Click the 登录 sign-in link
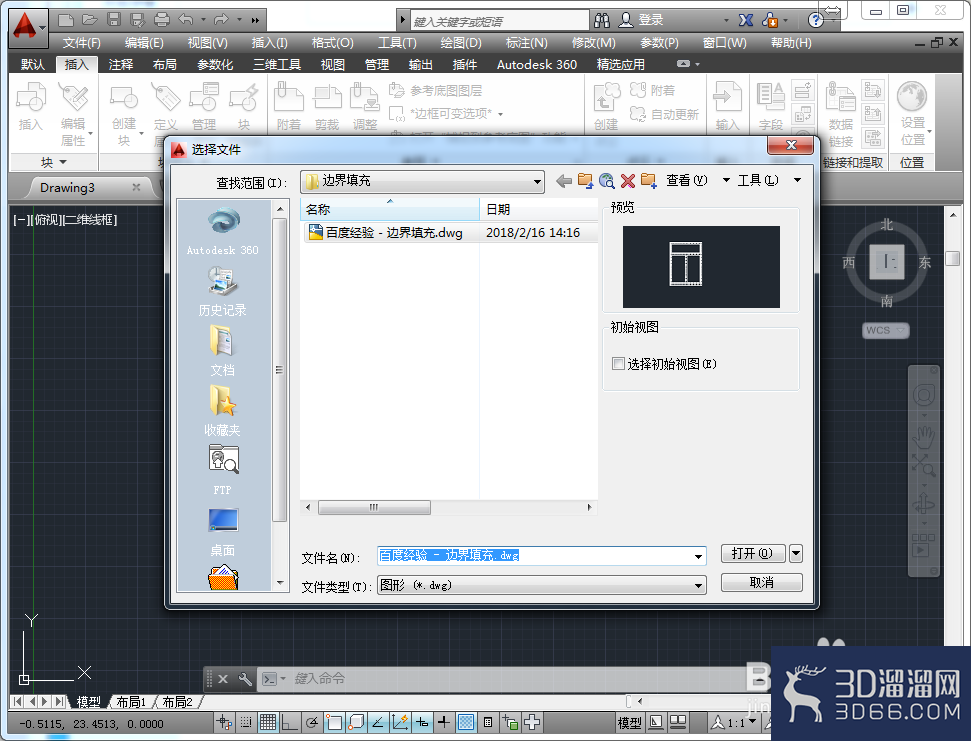This screenshot has width=971, height=741. (x=651, y=20)
